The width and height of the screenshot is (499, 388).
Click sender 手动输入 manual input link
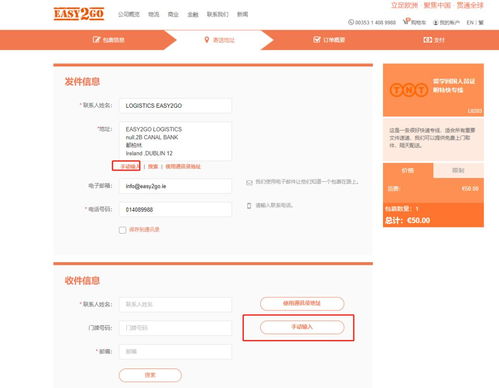[130, 166]
